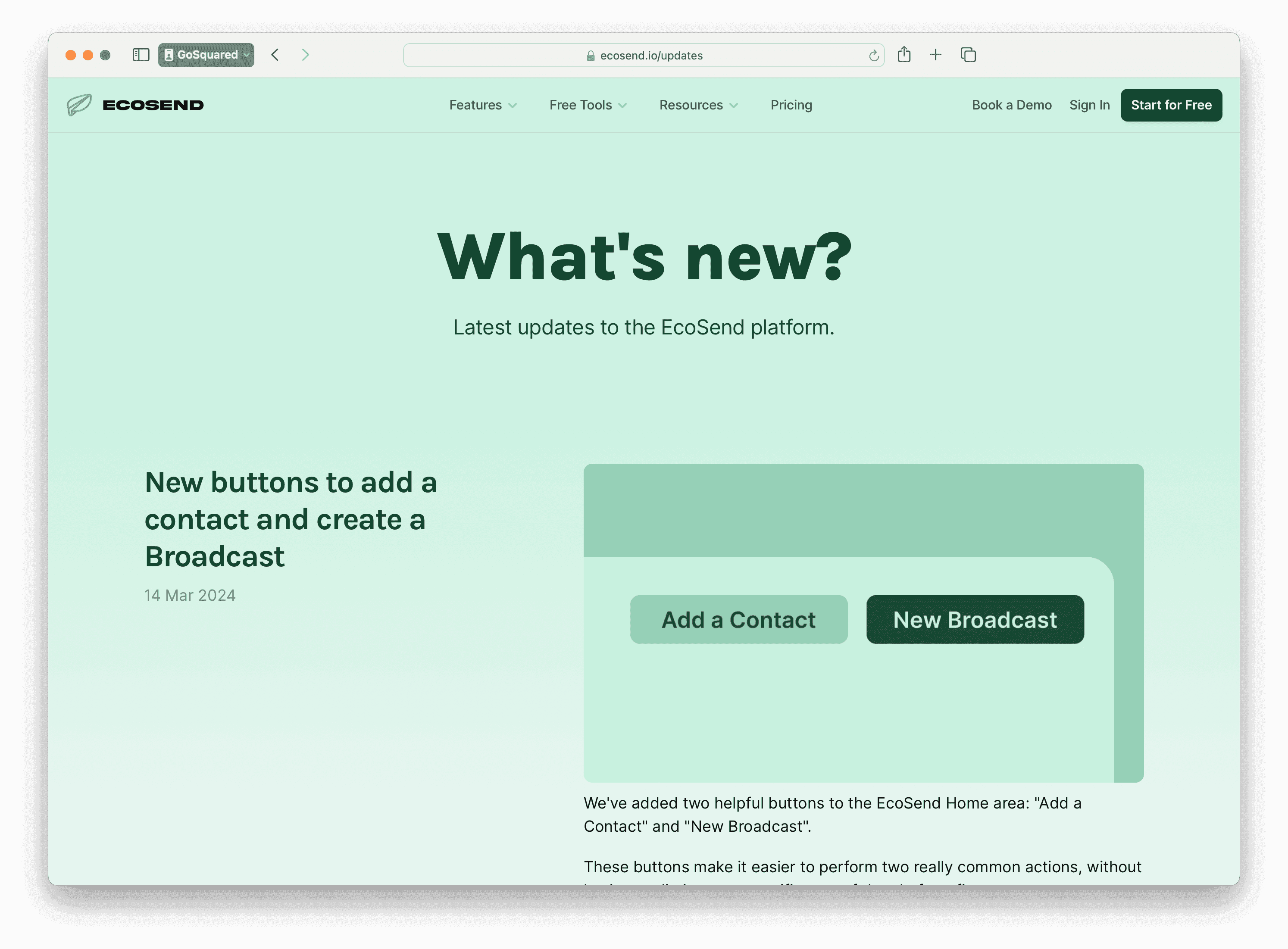Go back with the back arrow
Screen dimensions: 1288x949
click(275, 55)
